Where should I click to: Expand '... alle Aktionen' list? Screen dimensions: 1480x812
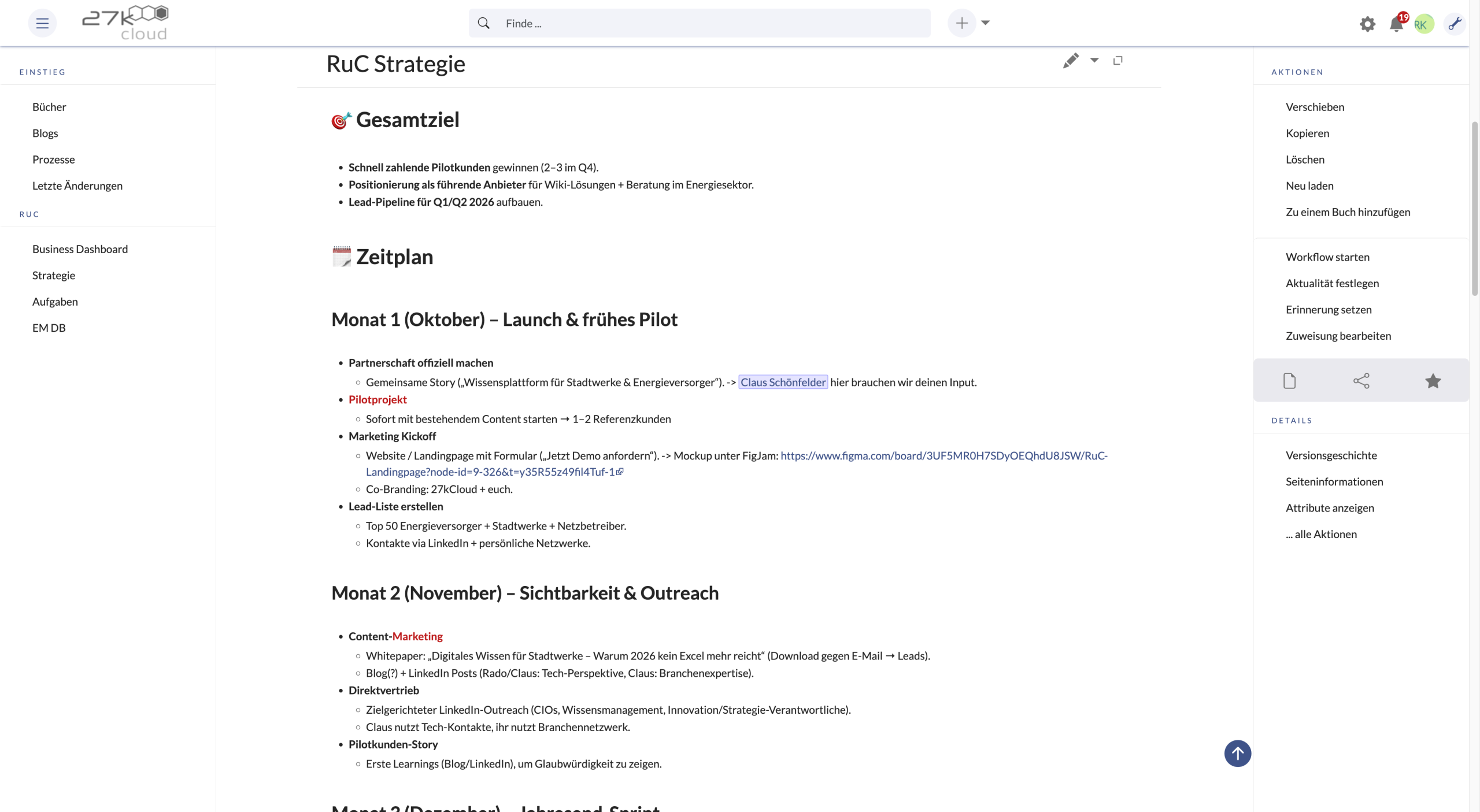tap(1321, 535)
